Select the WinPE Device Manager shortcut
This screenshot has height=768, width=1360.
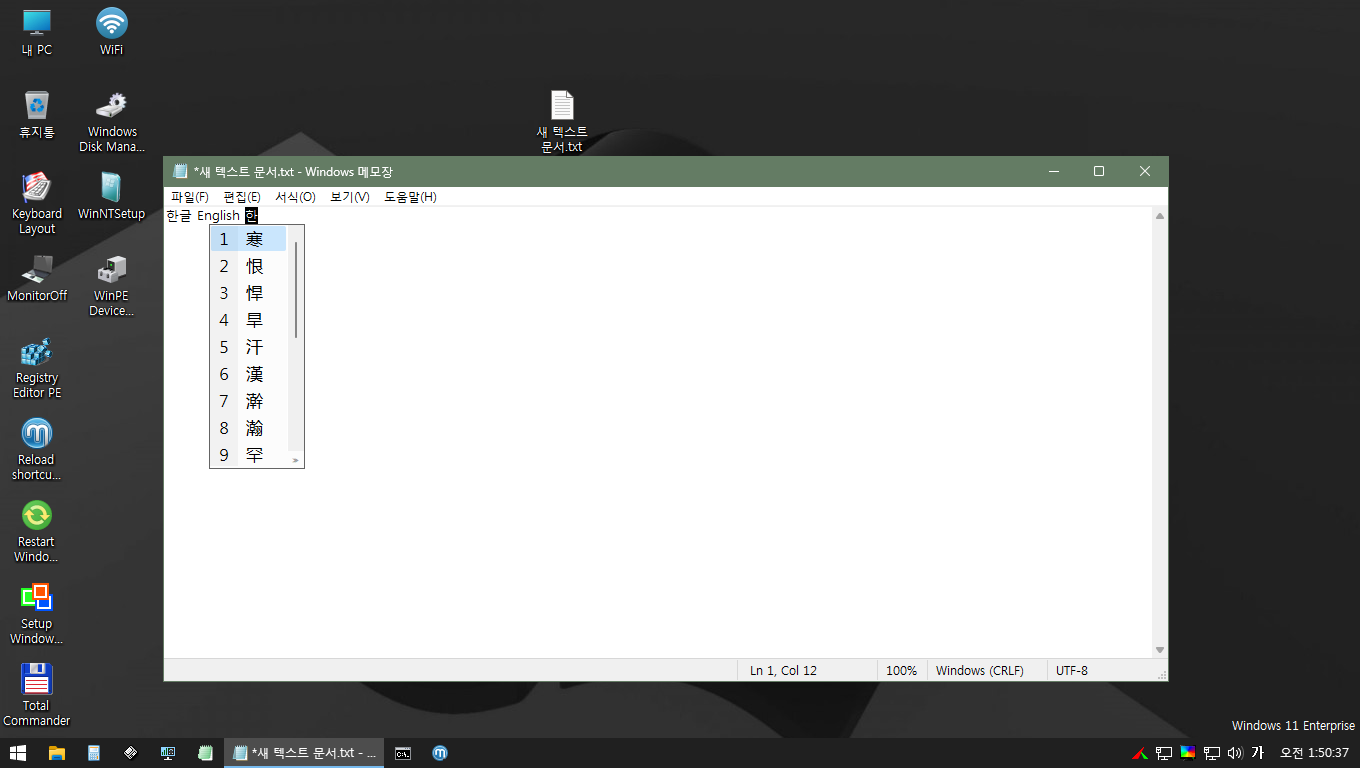(112, 286)
